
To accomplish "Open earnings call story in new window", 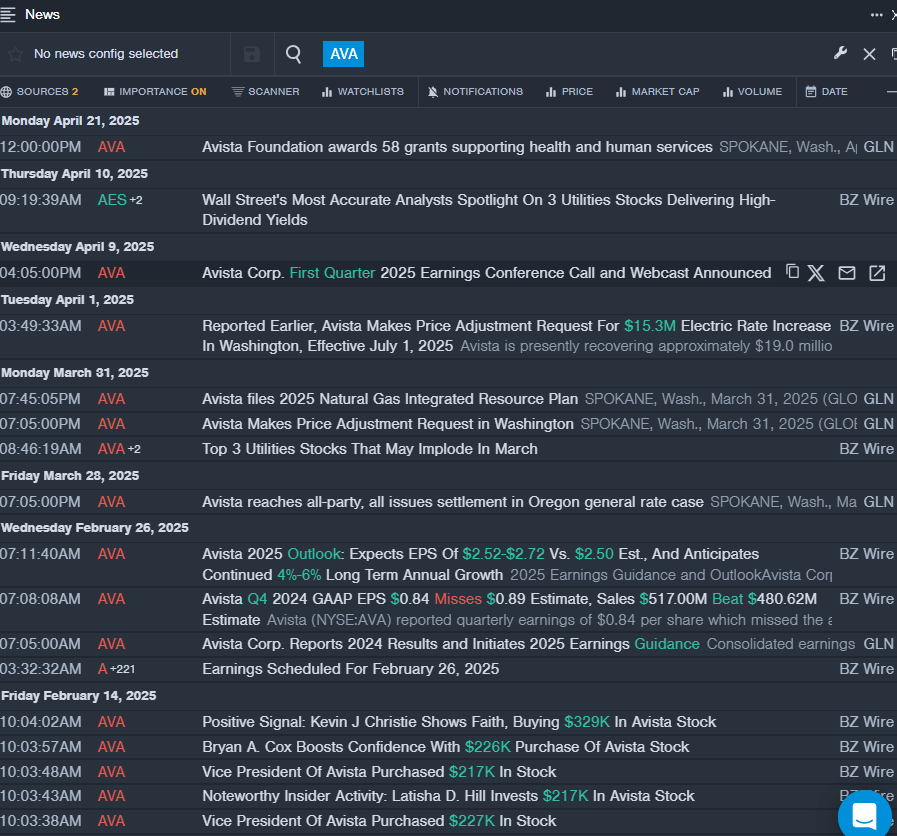I will tap(877, 273).
